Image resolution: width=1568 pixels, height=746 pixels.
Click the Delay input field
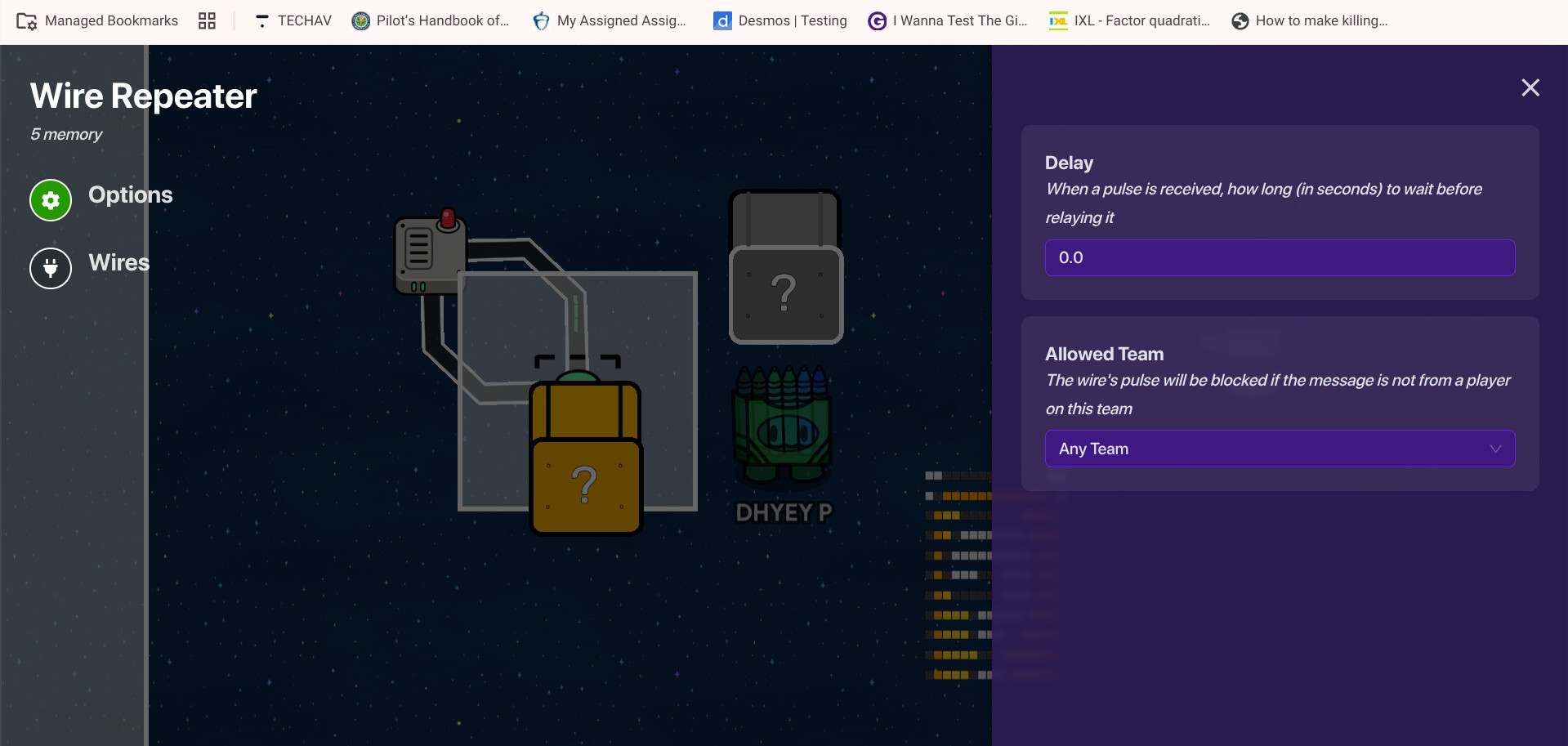click(x=1279, y=257)
